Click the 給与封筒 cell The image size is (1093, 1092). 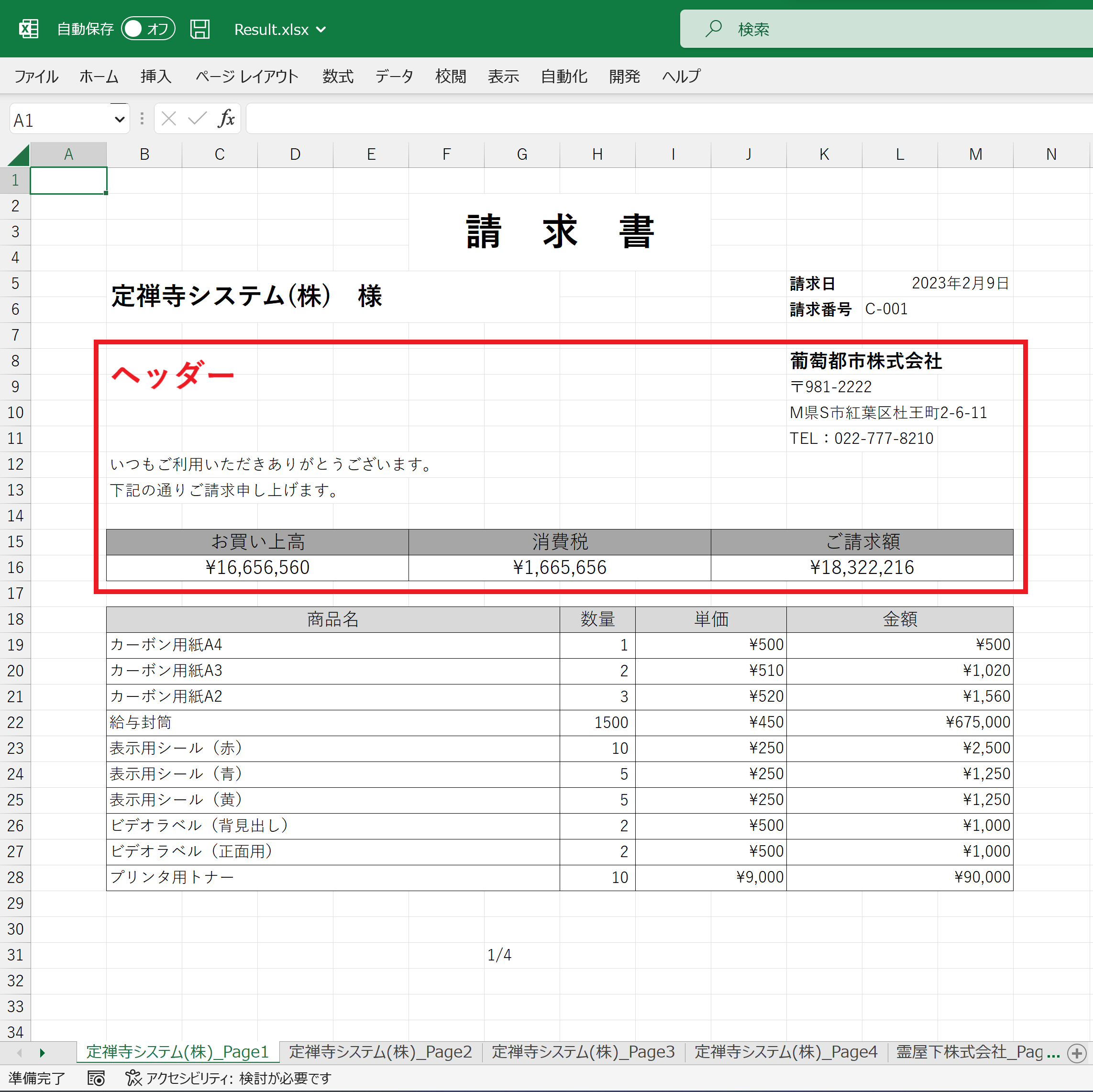[332, 723]
